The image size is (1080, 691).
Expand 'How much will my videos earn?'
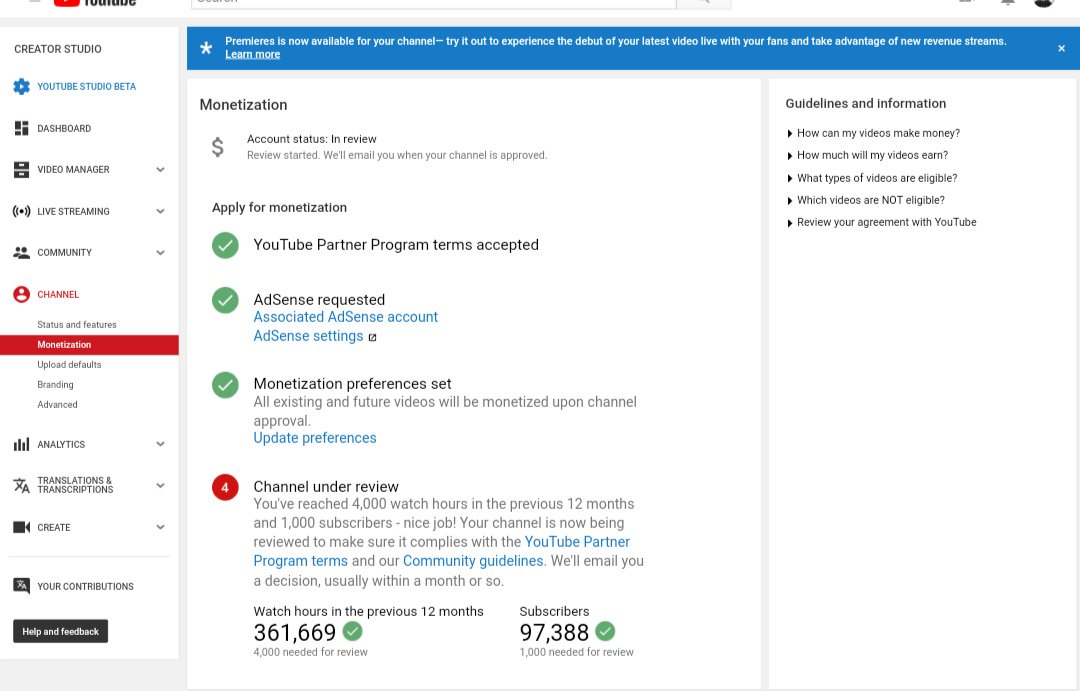(x=867, y=155)
